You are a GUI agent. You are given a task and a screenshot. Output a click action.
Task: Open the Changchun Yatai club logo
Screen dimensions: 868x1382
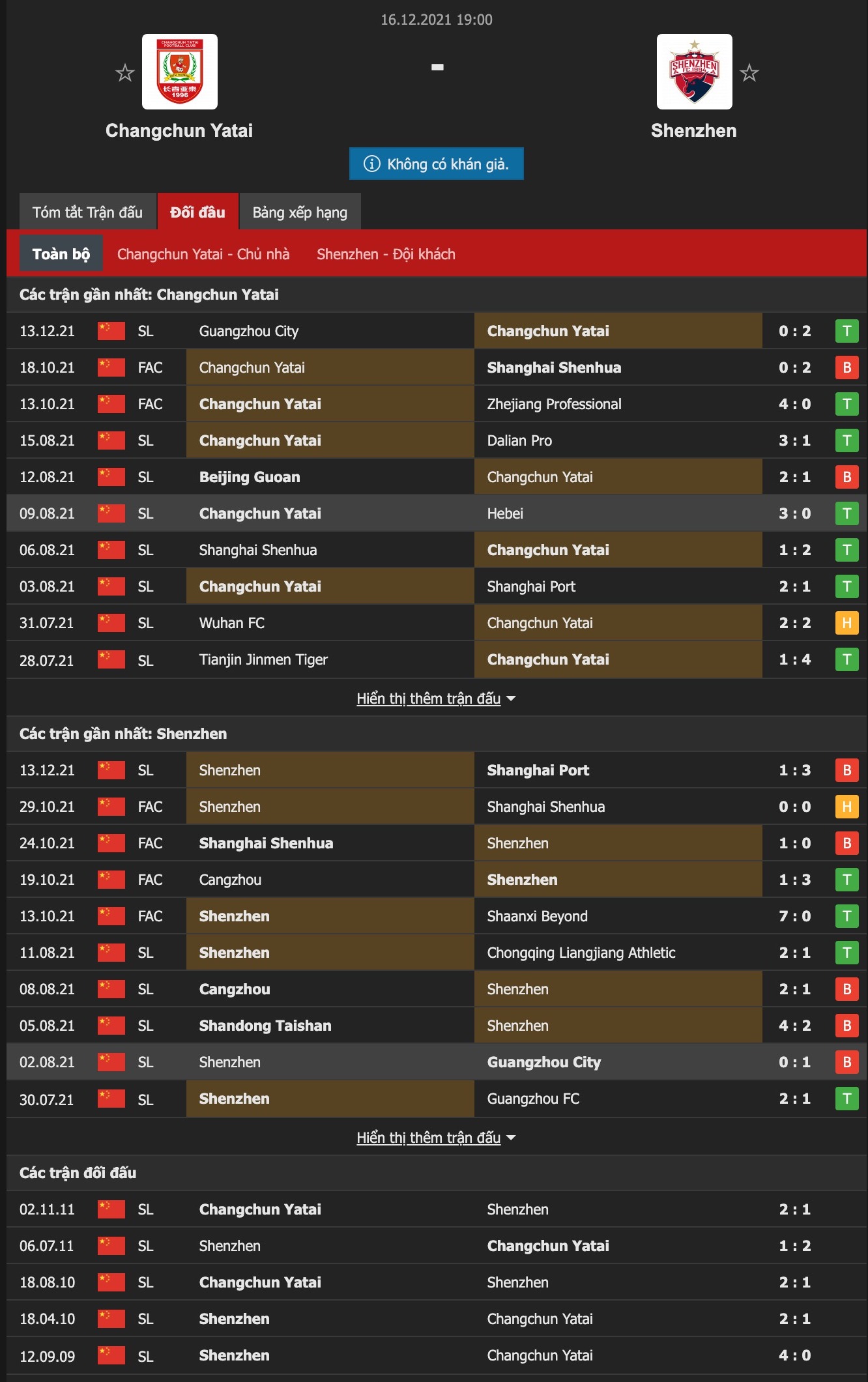(x=180, y=72)
